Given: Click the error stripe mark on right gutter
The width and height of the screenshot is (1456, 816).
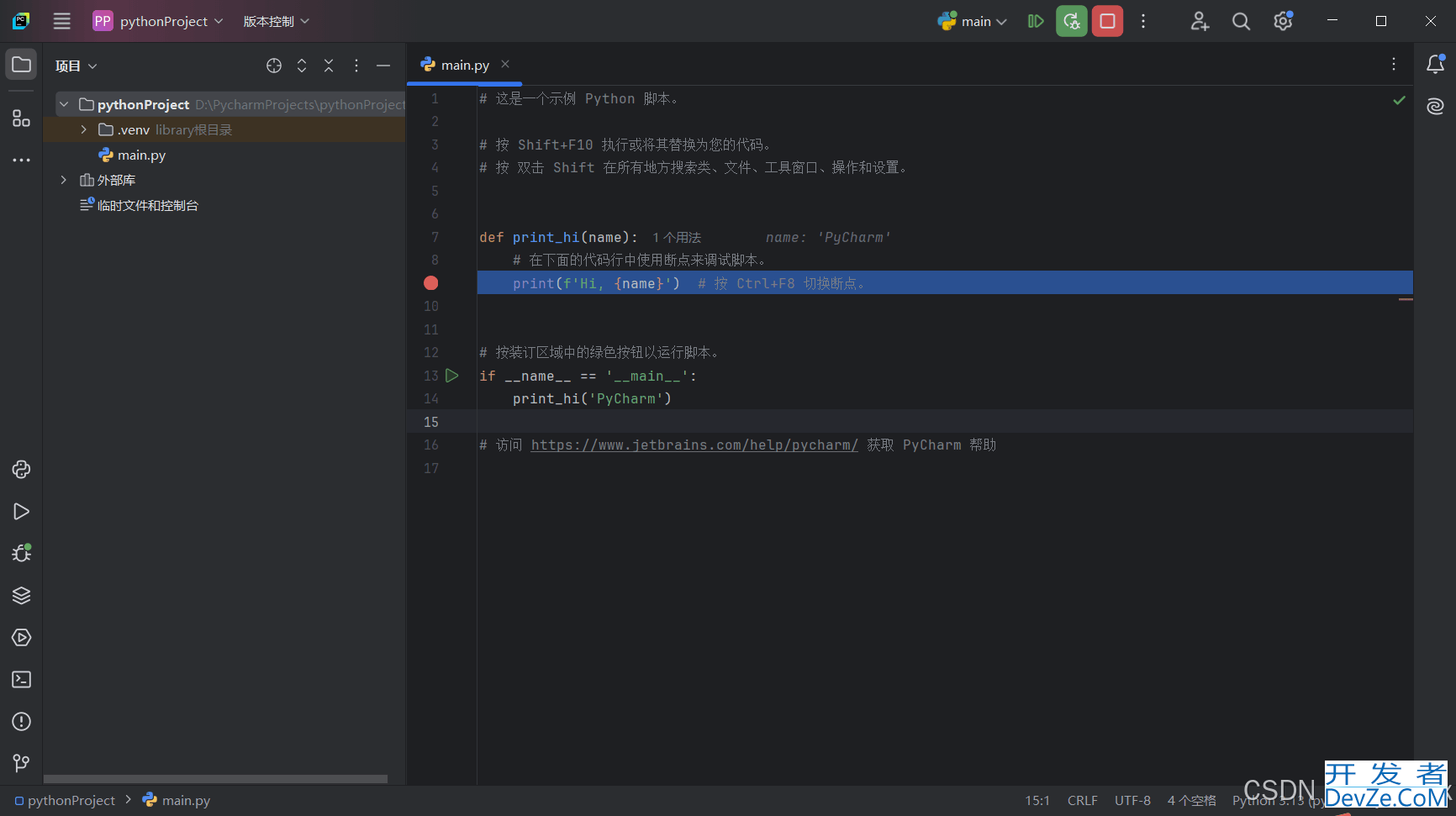Looking at the screenshot, I should click(1406, 299).
